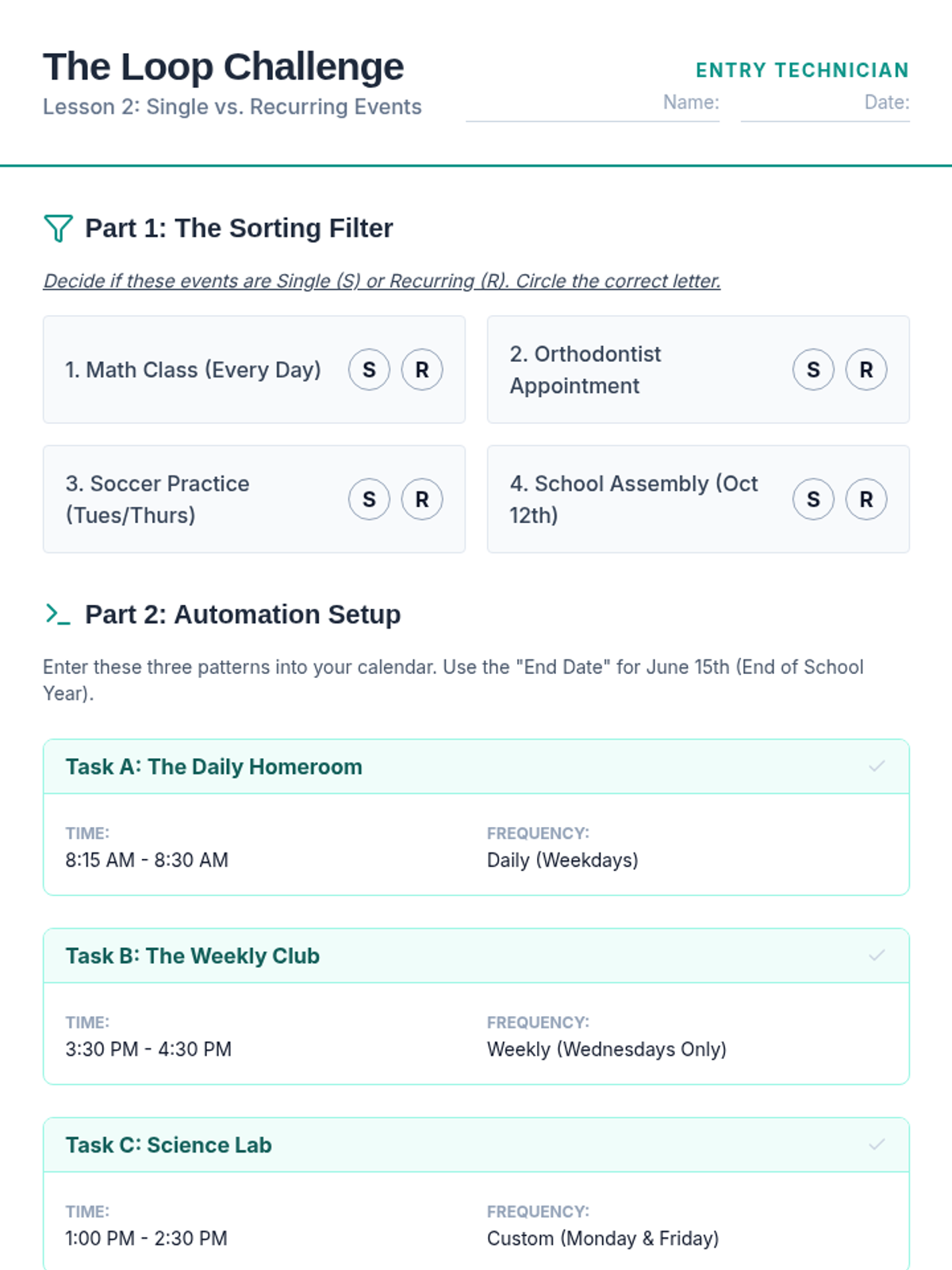Circle R for Soccer Practice (Tues/Thurs)
Screen dimensions: 952x1270
[422, 499]
